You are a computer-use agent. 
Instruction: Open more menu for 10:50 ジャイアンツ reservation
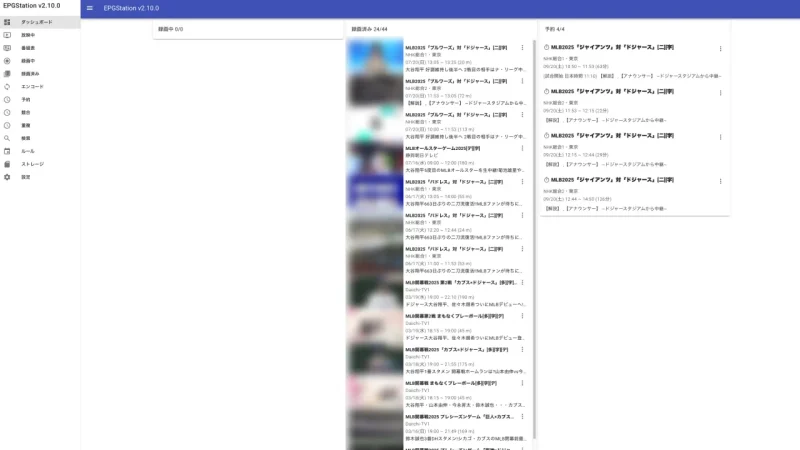point(720,49)
